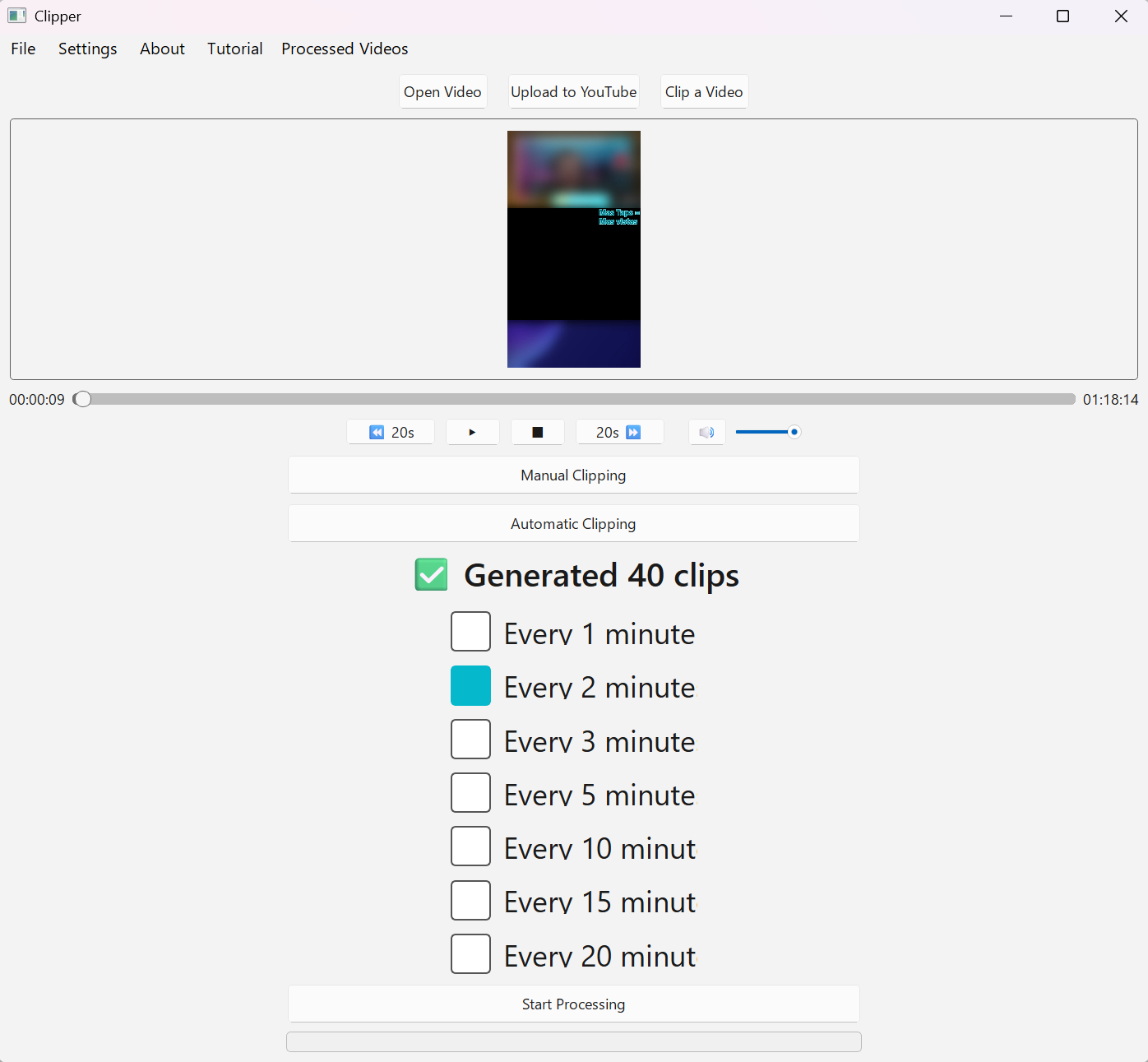This screenshot has width=1148, height=1062.
Task: Click the stop playback icon
Action: (x=537, y=431)
